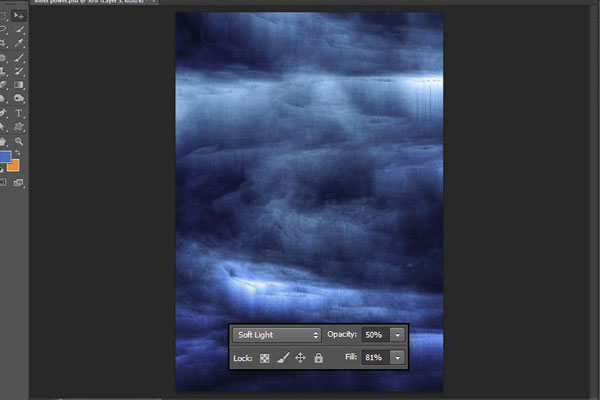Viewport: 600px width, 400px height.
Task: Click the Opacity 50% value field
Action: click(376, 335)
